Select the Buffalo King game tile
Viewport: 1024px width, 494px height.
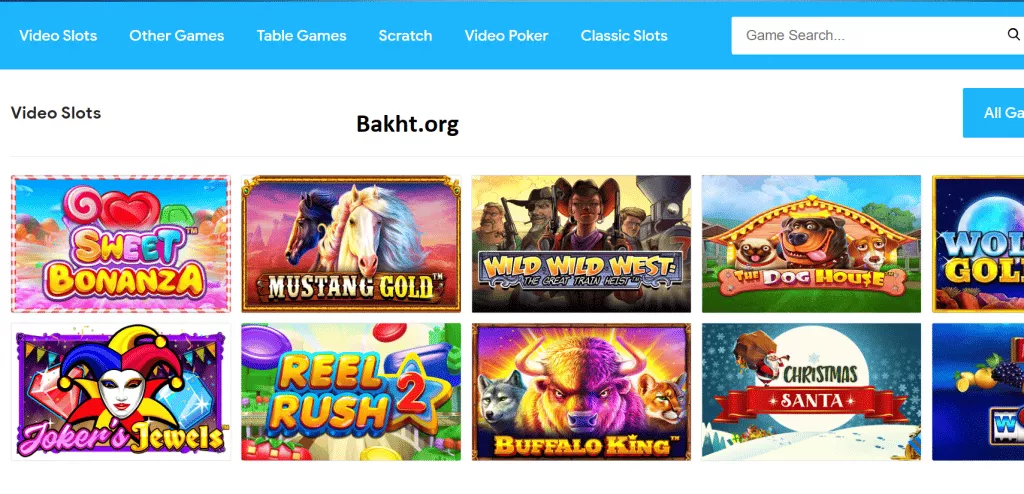coord(581,391)
